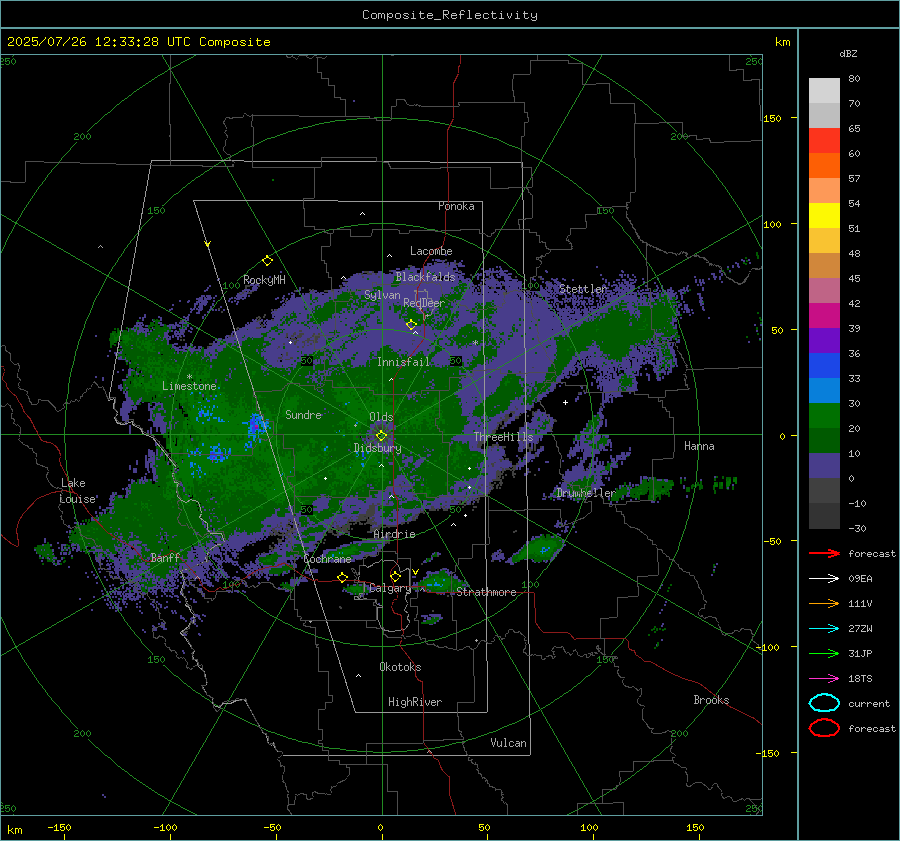The width and height of the screenshot is (900, 841).
Task: Click the 20 dBZ green swatch
Action: click(x=824, y=416)
